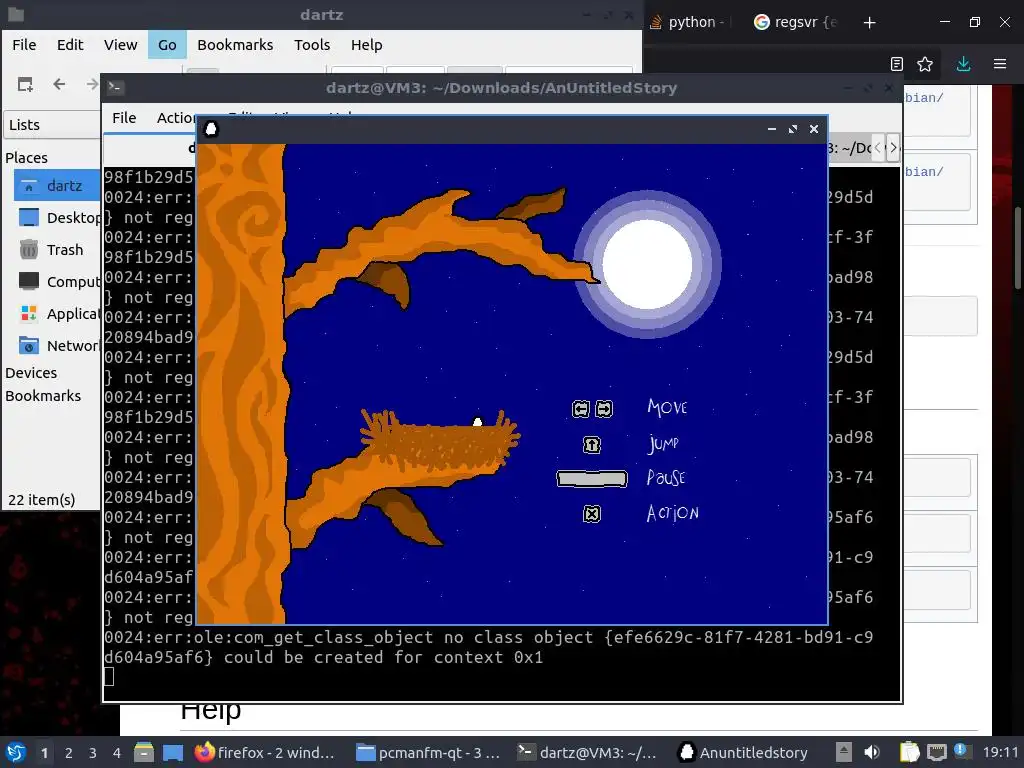Open Computer in the Places sidebar
This screenshot has width=1024, height=768.
coord(58,281)
